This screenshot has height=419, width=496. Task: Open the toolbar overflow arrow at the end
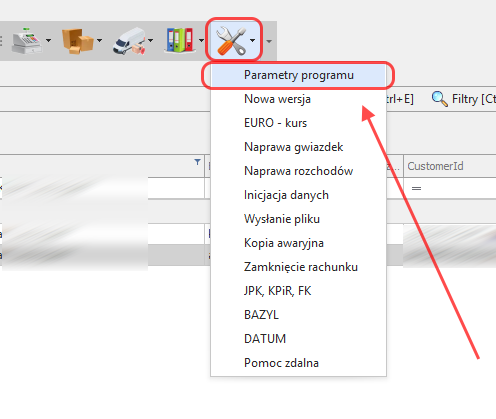tap(269, 41)
